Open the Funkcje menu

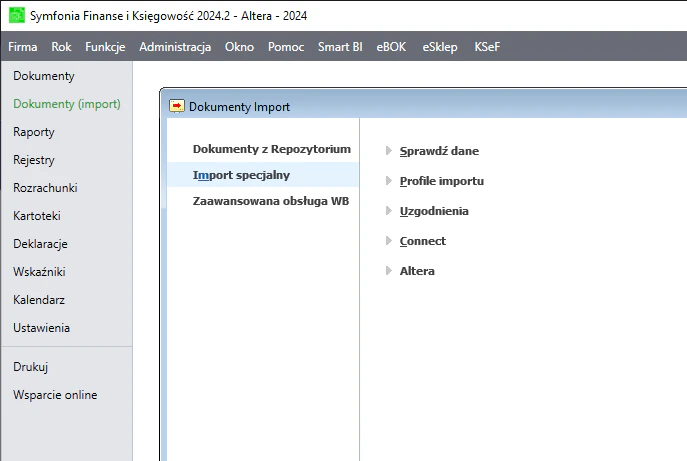click(x=105, y=46)
